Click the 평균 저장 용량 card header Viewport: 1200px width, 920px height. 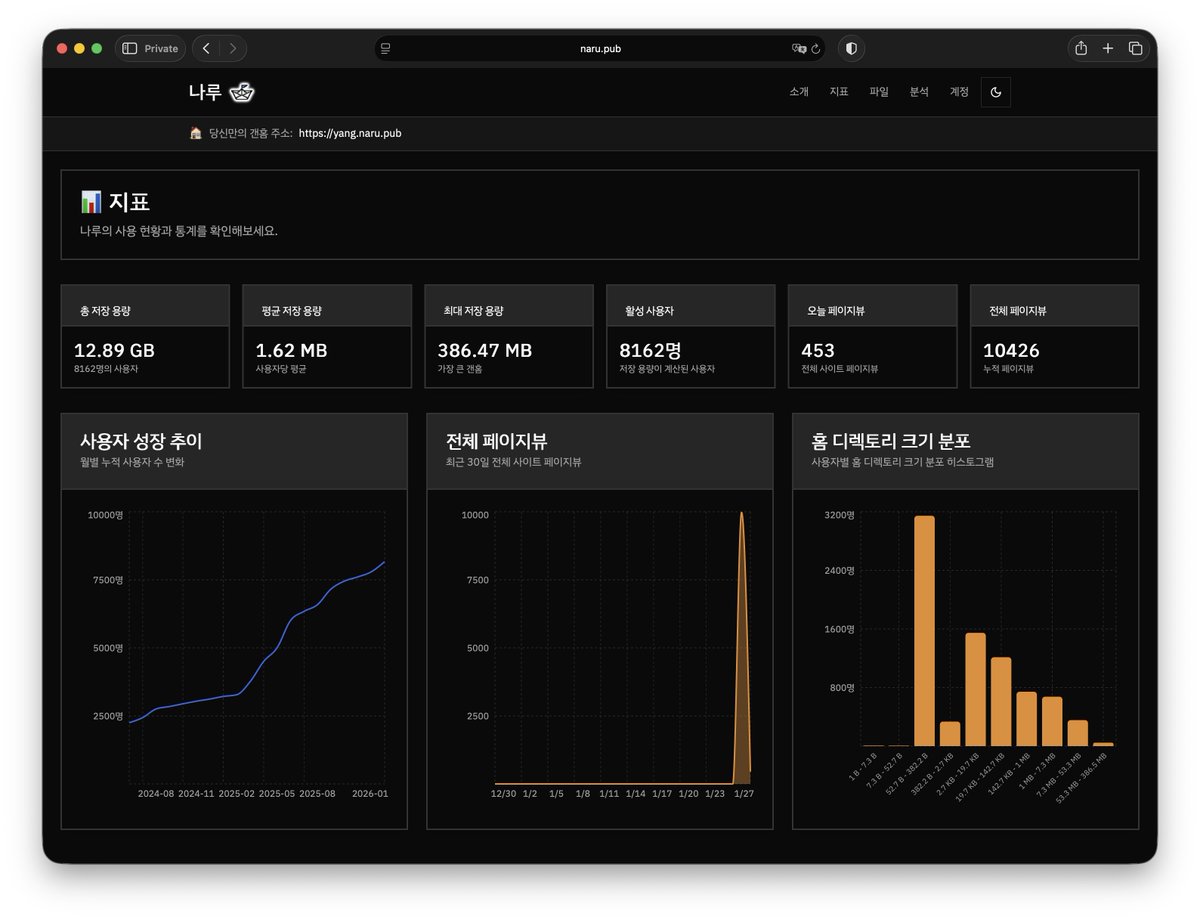[327, 306]
